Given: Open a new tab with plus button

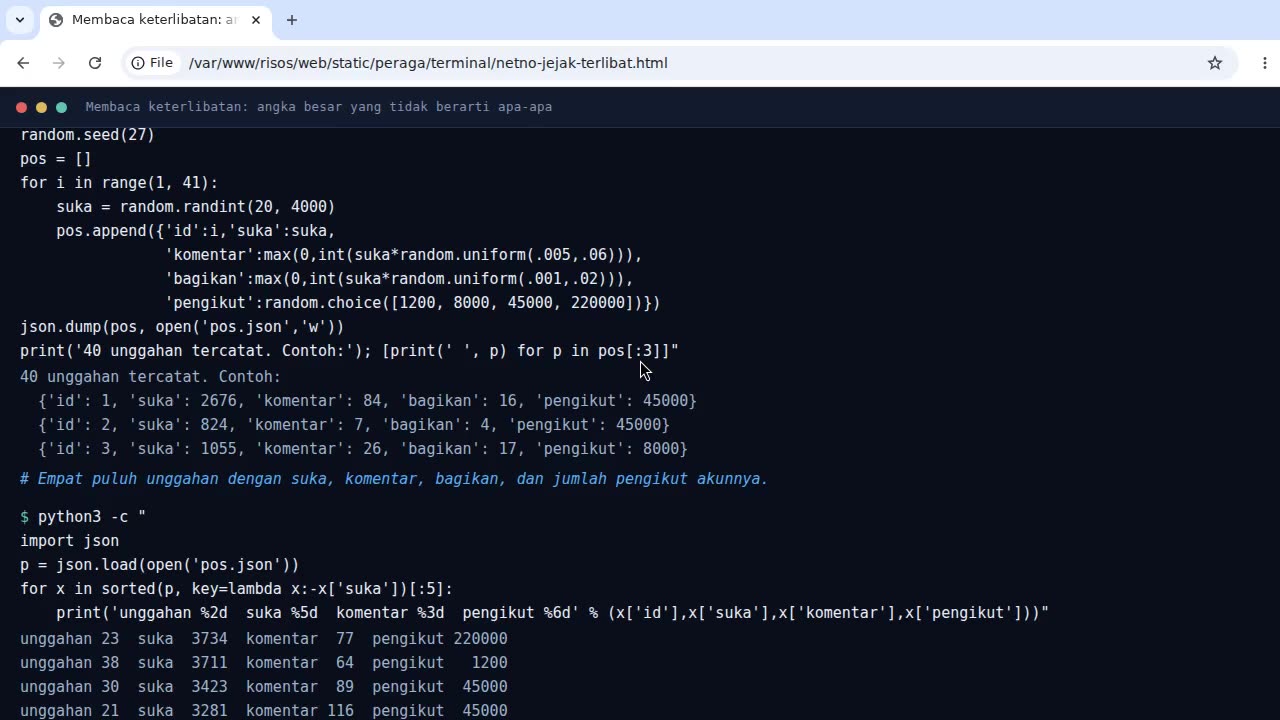Looking at the screenshot, I should pos(292,20).
